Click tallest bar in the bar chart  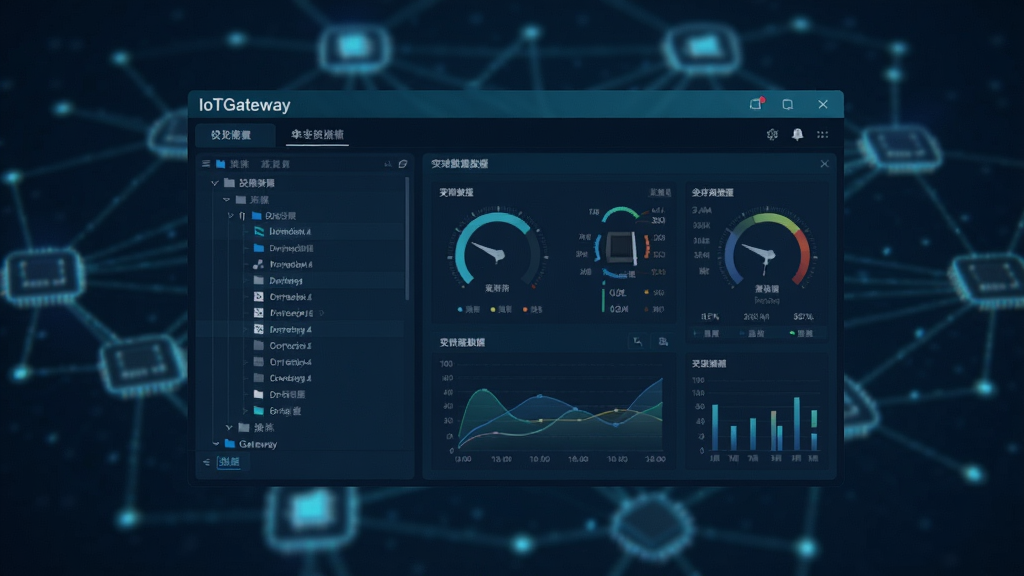click(x=797, y=423)
